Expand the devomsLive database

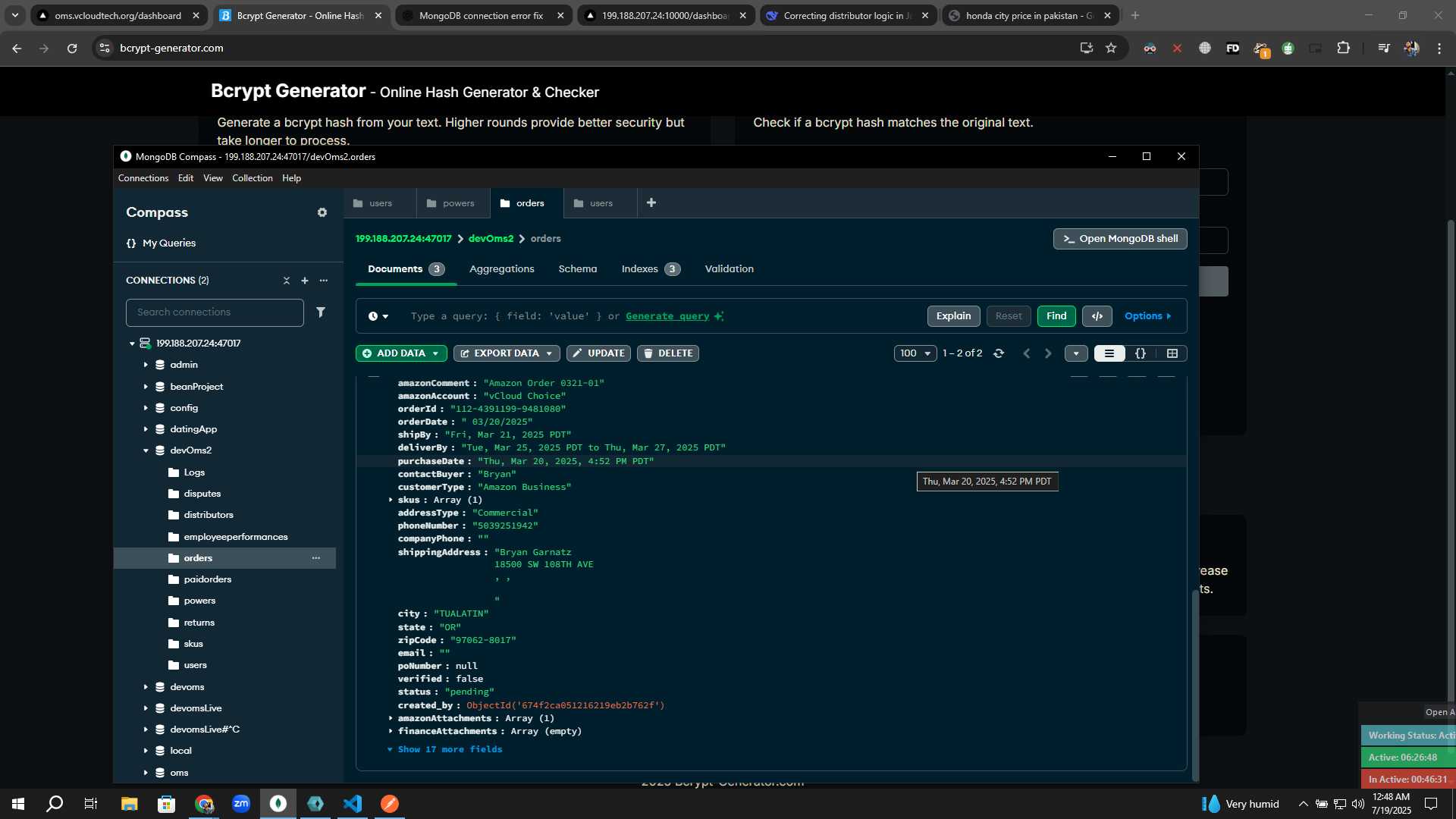pos(146,708)
